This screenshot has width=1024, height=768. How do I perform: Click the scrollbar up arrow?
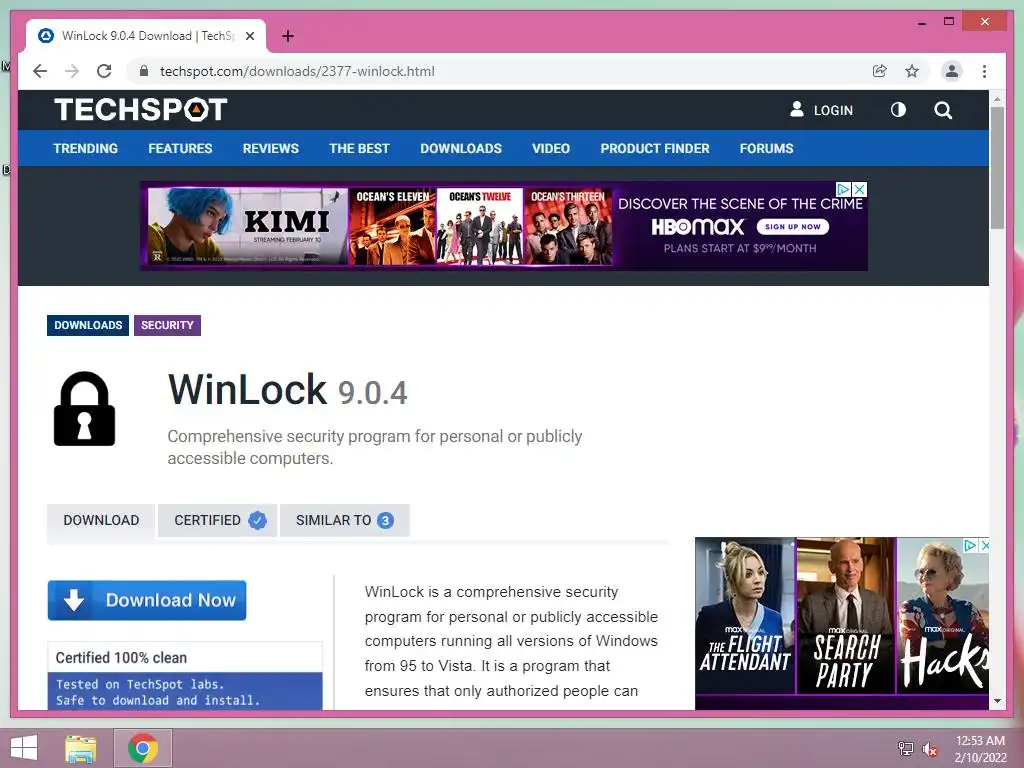(997, 99)
